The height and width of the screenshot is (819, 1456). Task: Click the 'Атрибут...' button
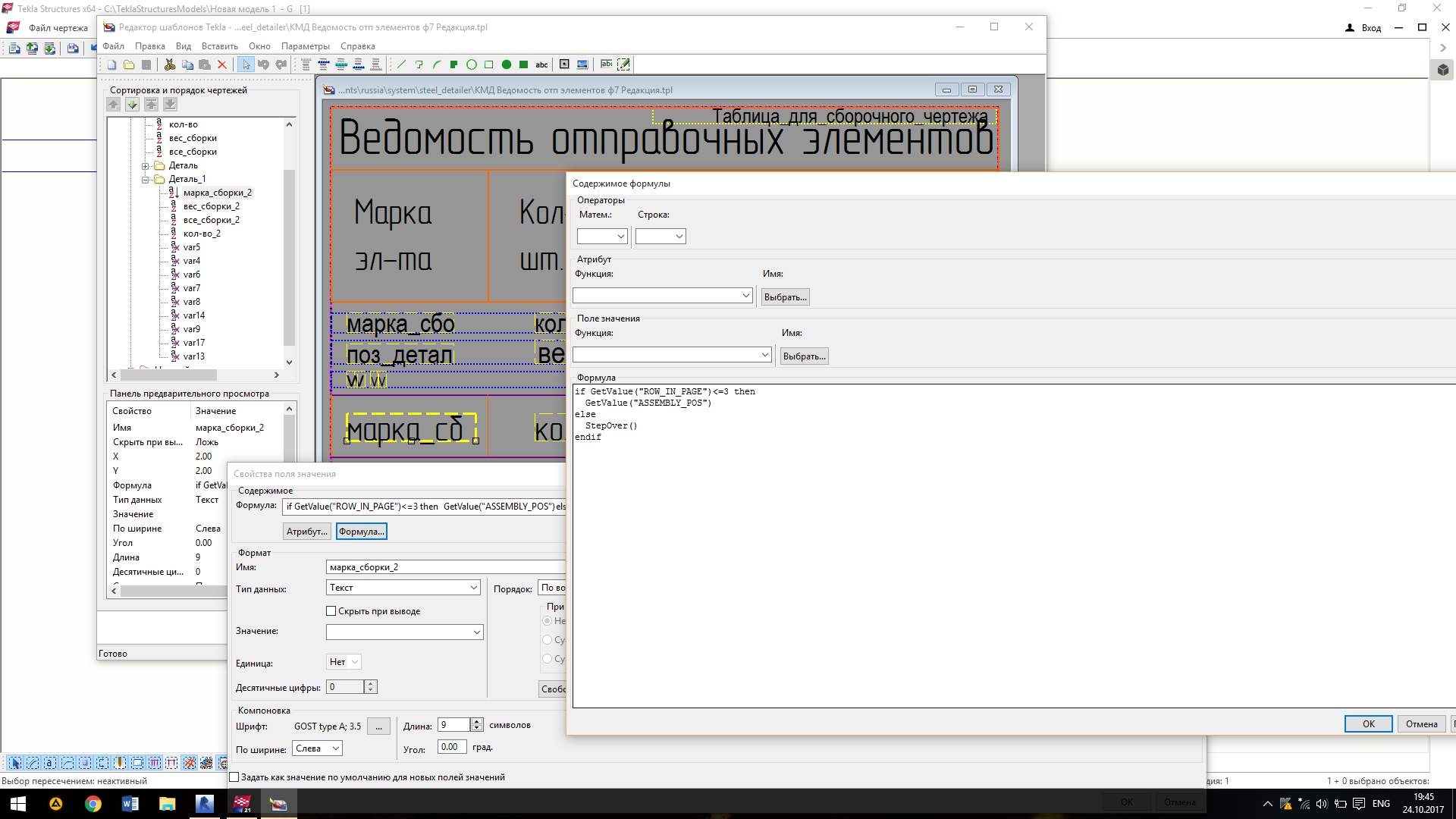tap(306, 532)
